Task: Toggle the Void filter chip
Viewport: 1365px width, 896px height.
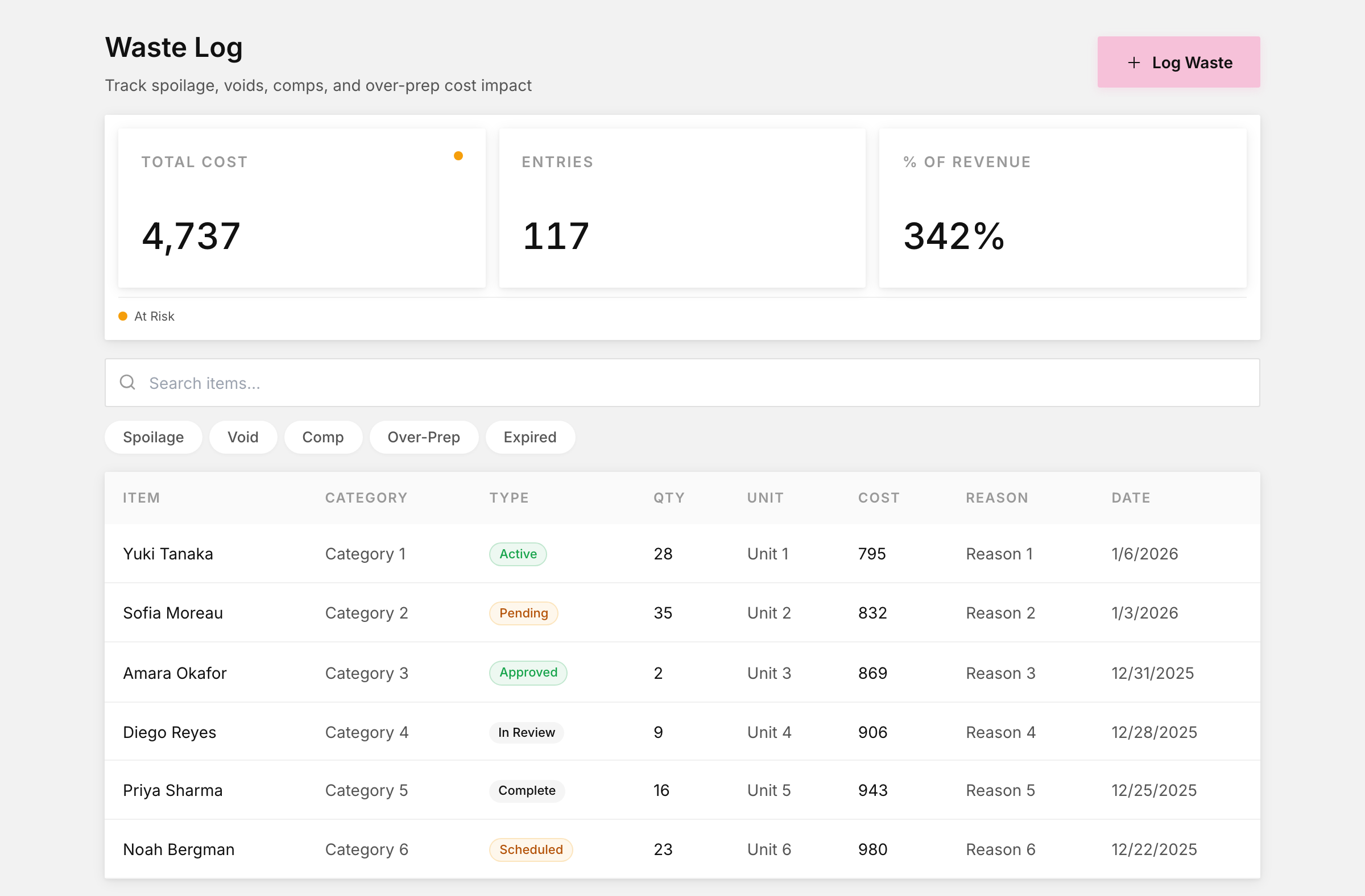Action: pos(243,437)
